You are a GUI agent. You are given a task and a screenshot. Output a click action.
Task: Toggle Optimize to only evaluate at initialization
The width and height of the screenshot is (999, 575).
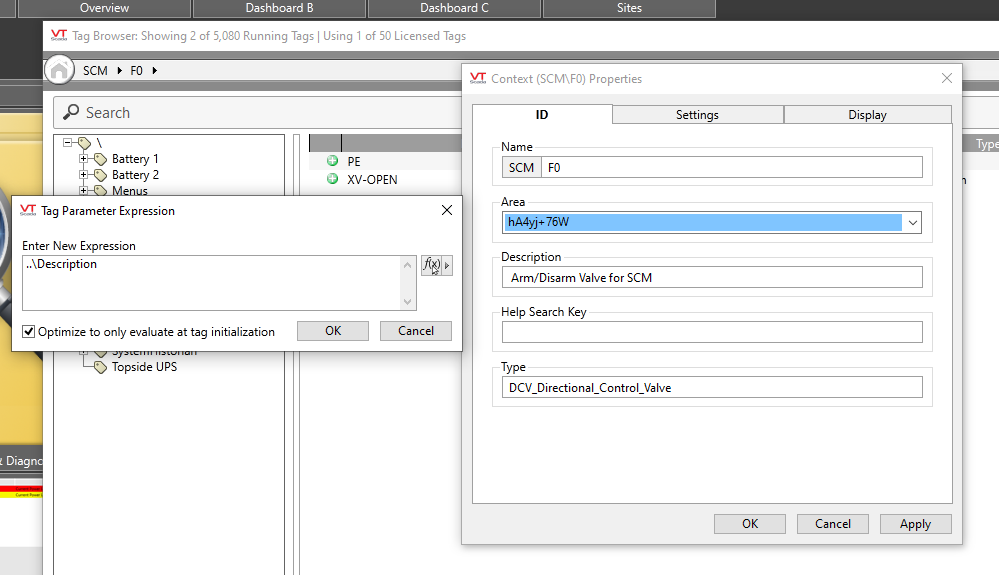pyautogui.click(x=29, y=331)
